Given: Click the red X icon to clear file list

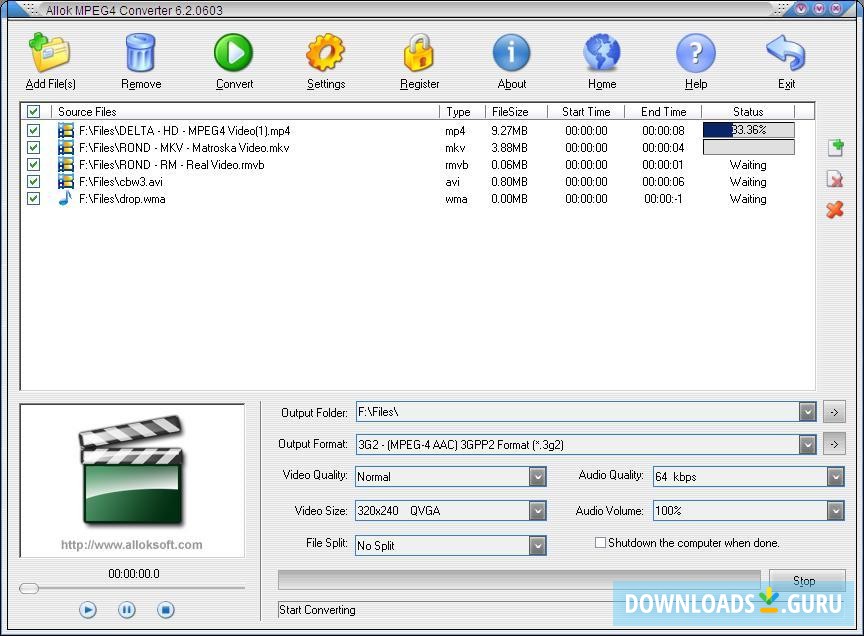Looking at the screenshot, I should click(835, 210).
